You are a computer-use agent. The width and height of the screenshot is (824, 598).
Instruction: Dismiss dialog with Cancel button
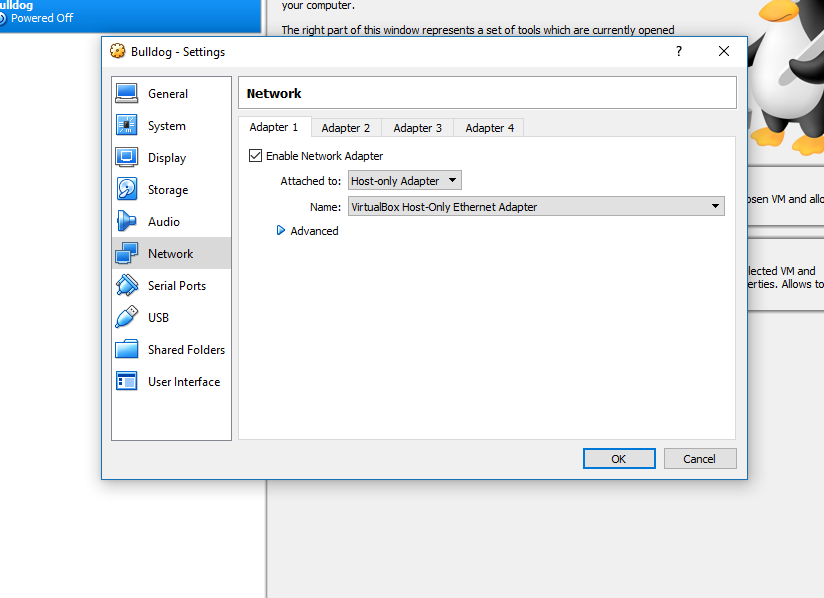(700, 459)
